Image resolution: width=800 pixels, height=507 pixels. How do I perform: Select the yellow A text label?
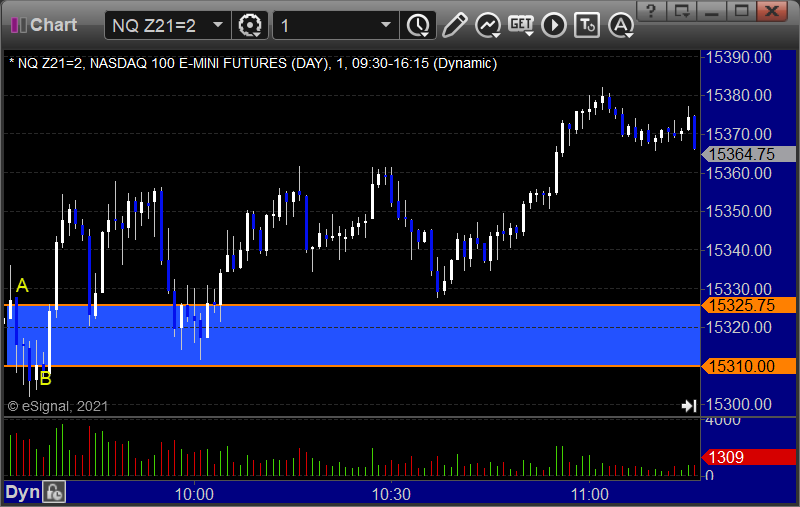click(22, 285)
